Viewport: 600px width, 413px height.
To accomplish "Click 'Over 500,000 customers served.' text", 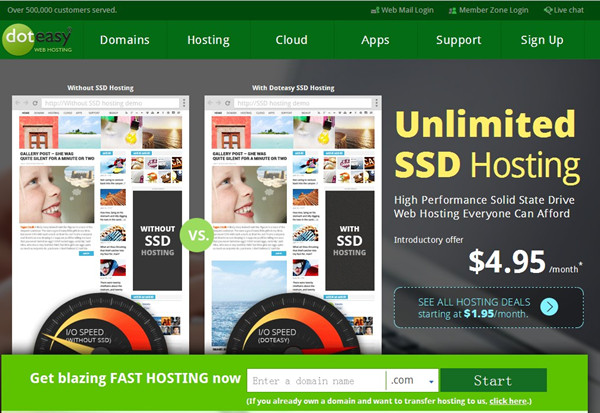I will tap(62, 10).
